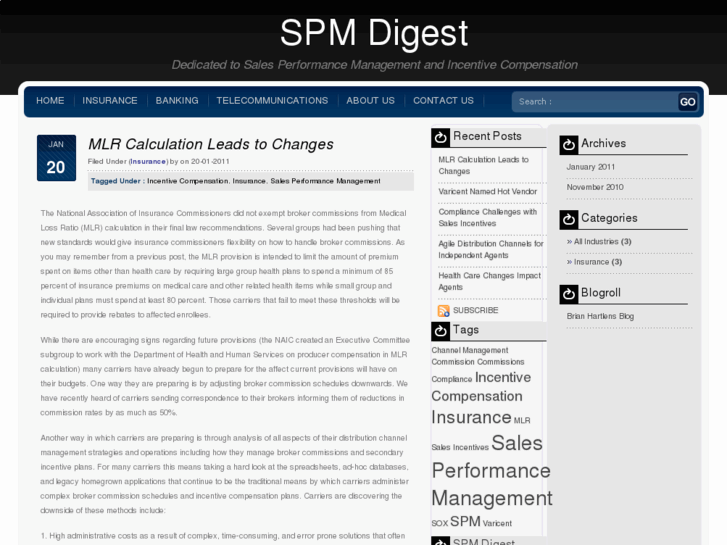Click the Incentive Compensation tagged-under link
Screen dimensions: 727x545
click(x=188, y=181)
